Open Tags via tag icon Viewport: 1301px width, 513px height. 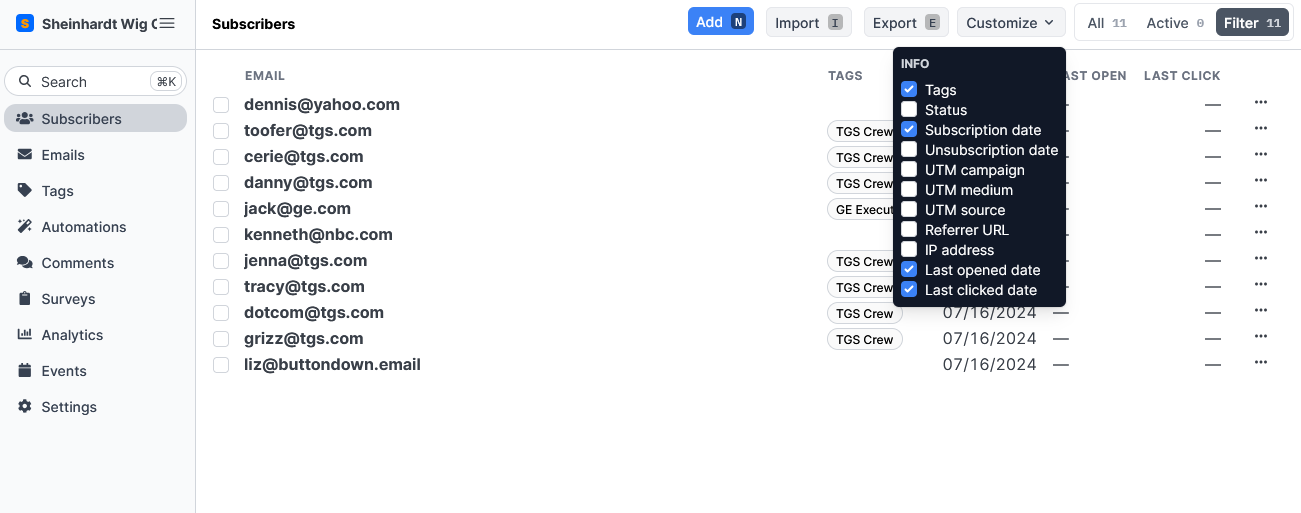(x=25, y=191)
